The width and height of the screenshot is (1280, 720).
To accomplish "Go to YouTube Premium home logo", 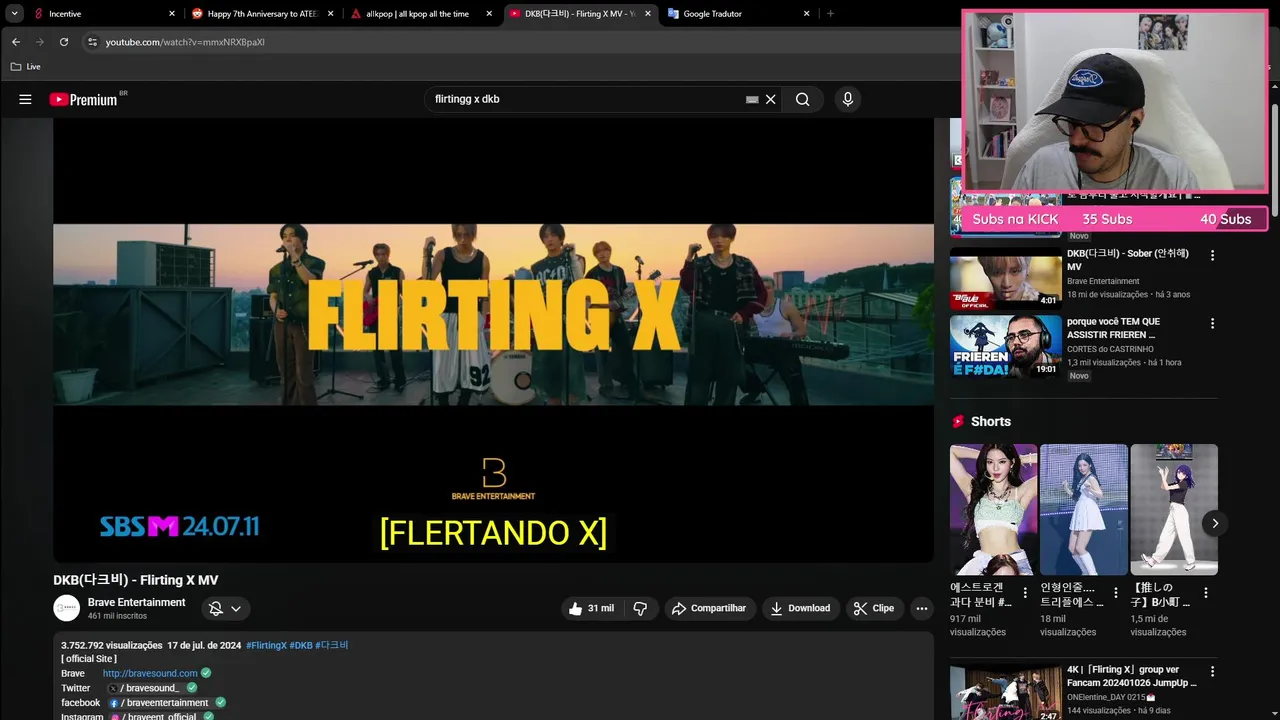I will tap(84, 99).
